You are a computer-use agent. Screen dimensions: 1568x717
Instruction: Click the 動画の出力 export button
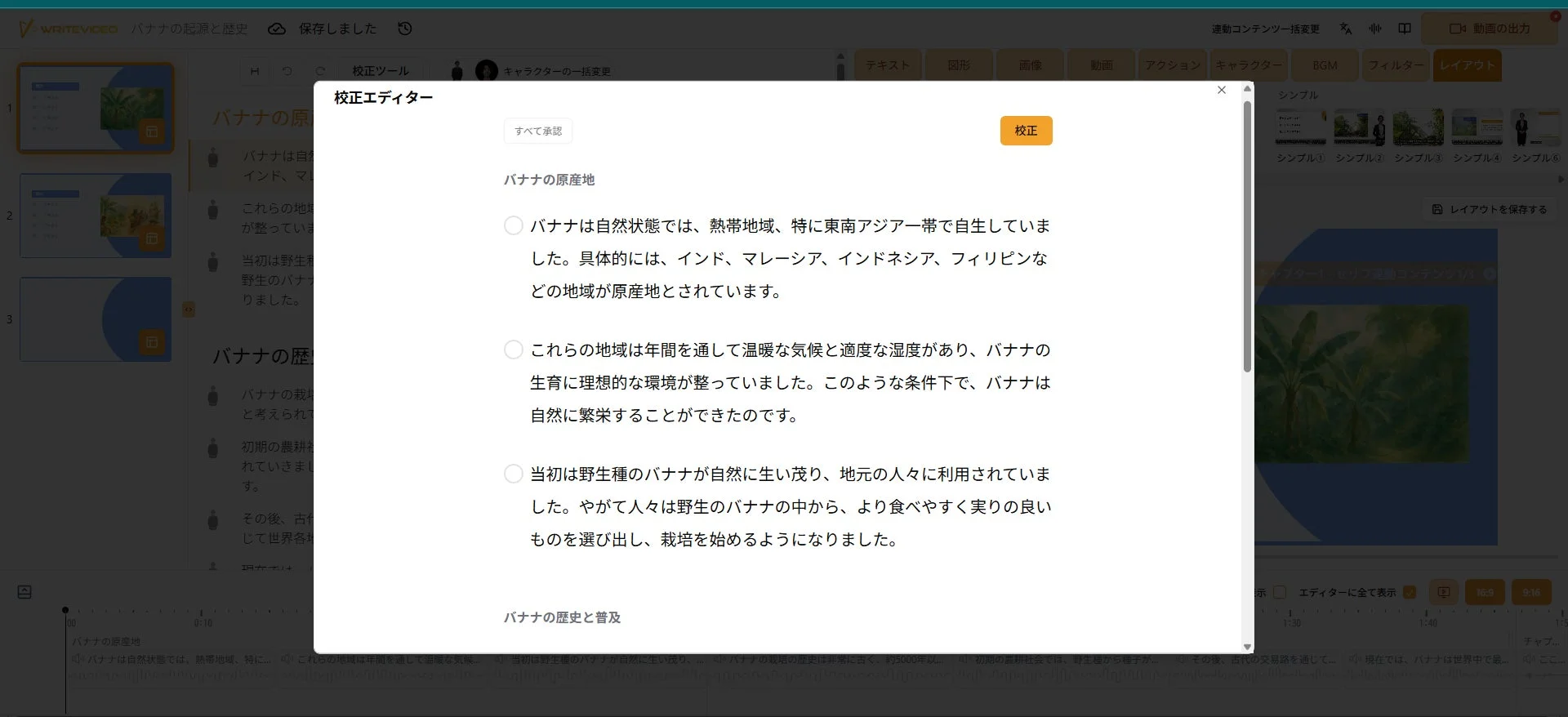click(x=1490, y=29)
